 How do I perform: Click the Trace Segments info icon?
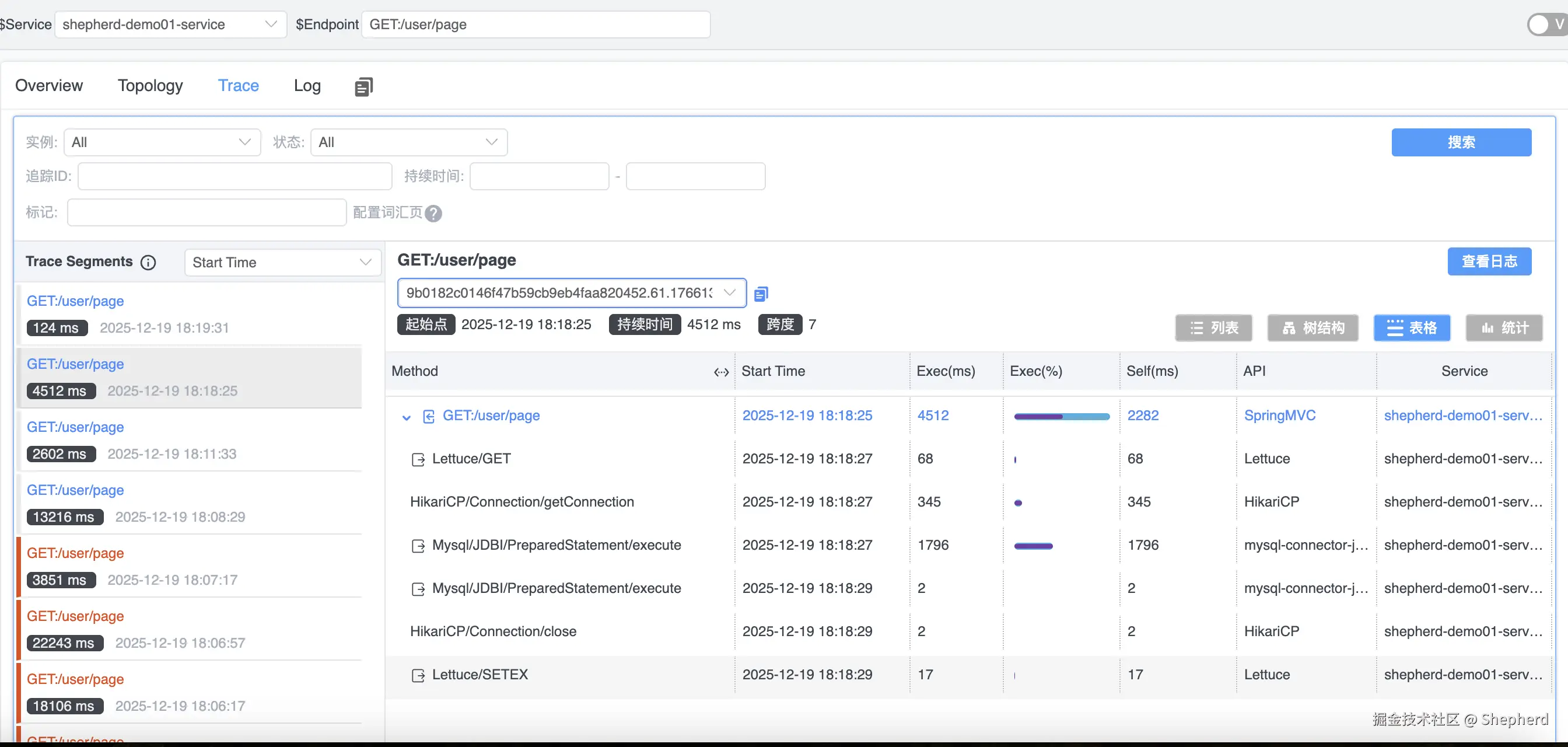(x=148, y=263)
